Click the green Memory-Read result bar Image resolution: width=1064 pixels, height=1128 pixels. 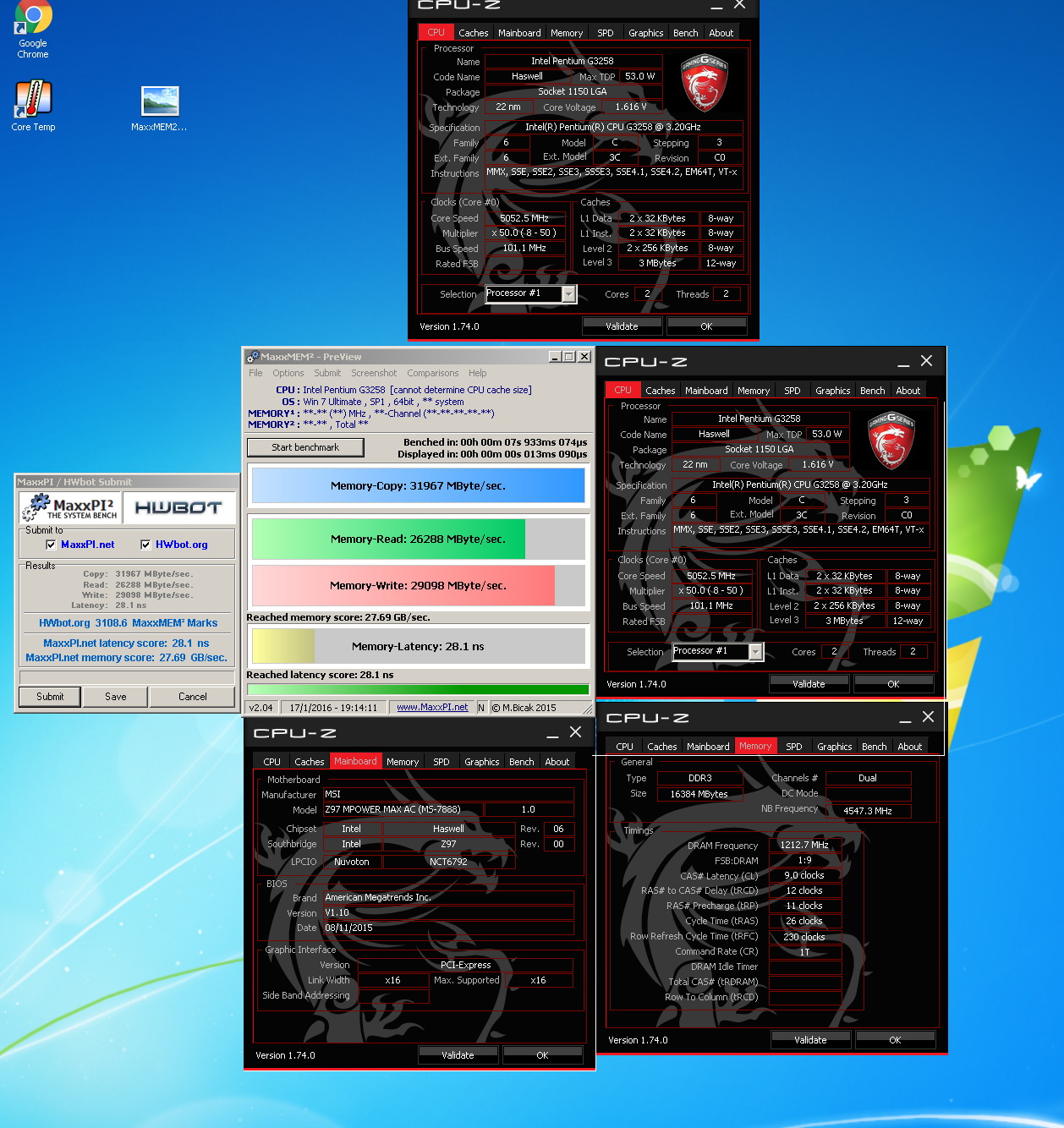pos(418,539)
